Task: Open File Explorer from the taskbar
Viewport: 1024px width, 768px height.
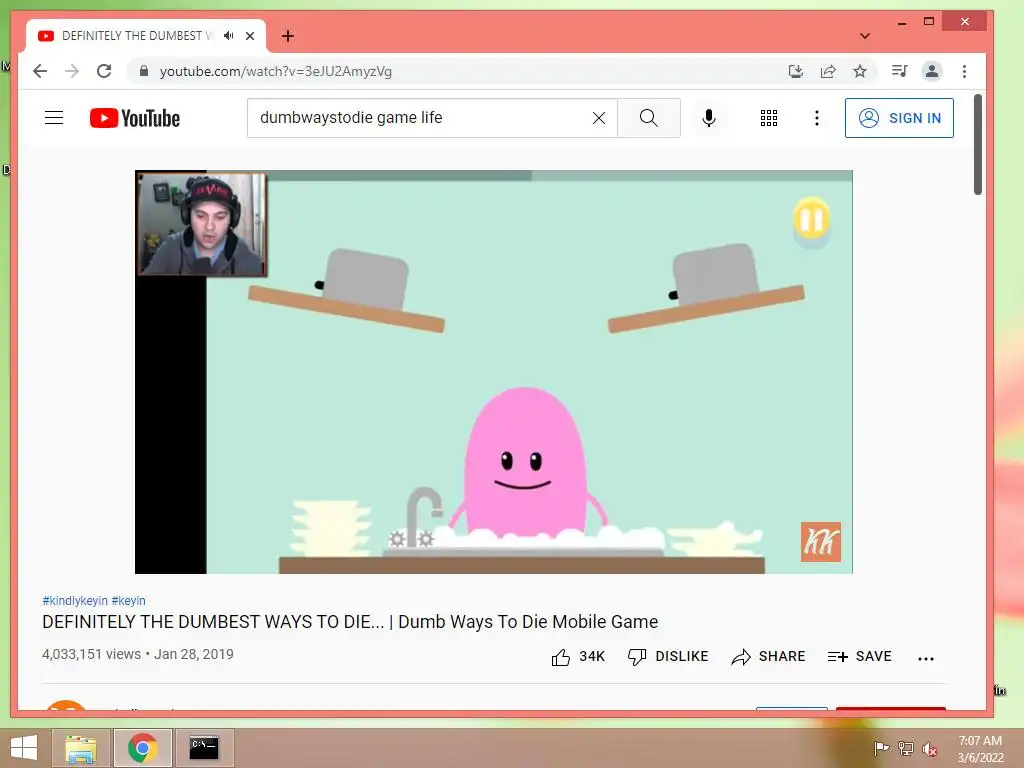Action: click(x=81, y=748)
